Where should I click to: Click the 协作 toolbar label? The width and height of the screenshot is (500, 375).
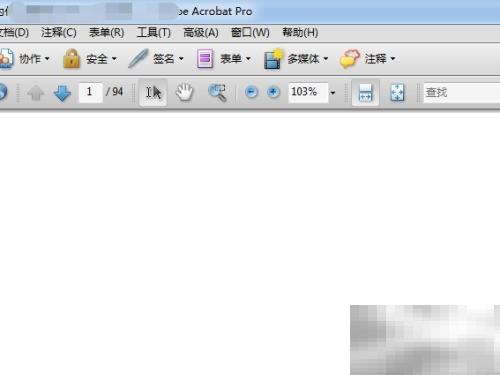click(30, 59)
